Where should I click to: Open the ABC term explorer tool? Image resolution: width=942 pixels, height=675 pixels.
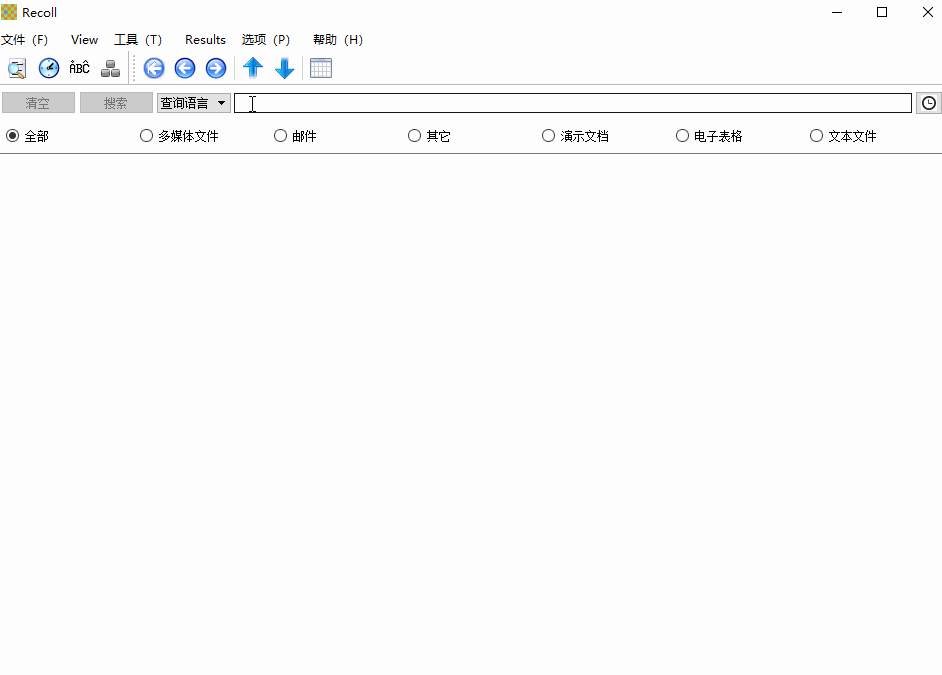(79, 68)
